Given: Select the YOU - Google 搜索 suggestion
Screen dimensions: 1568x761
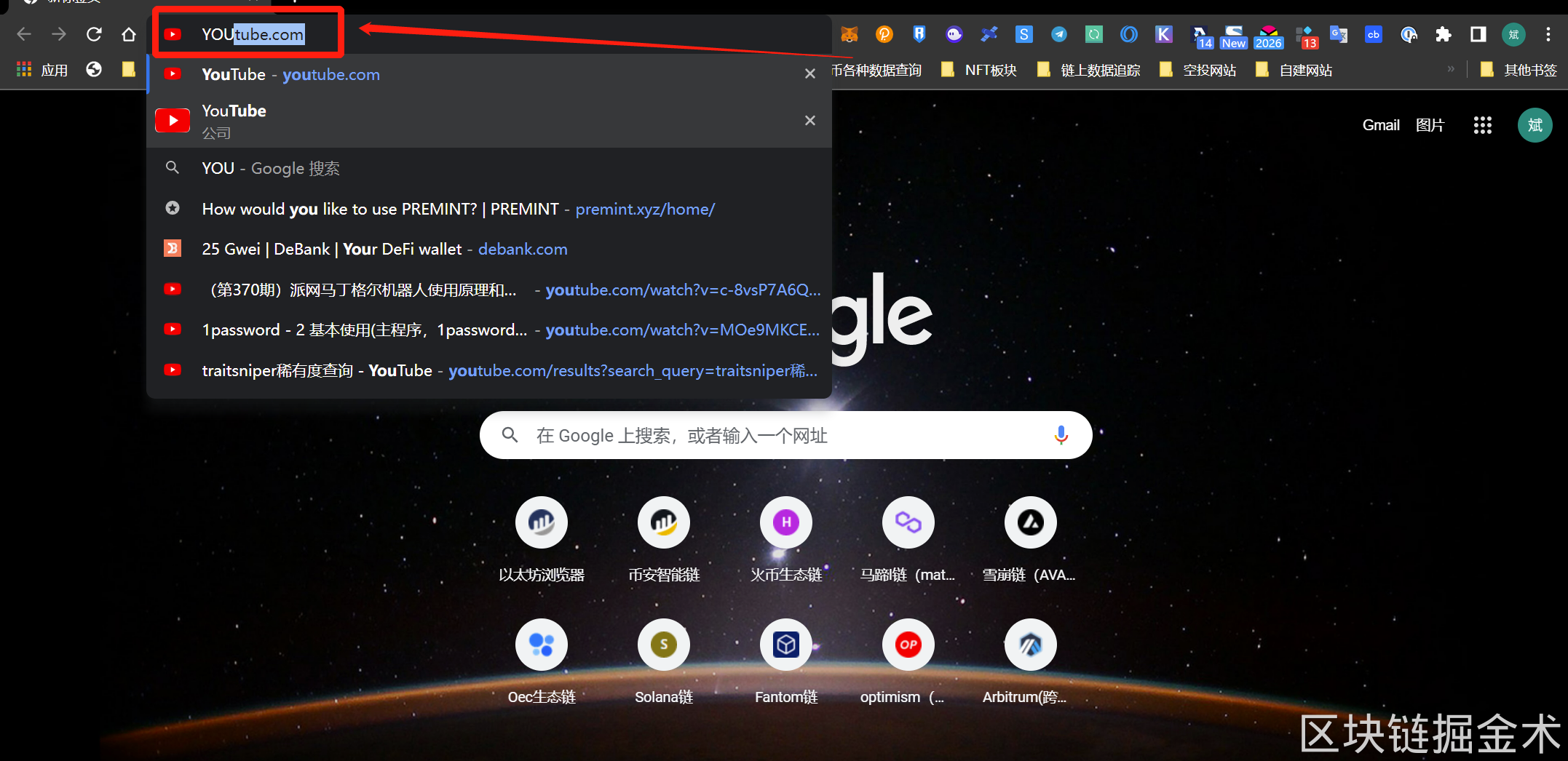Looking at the screenshot, I should (x=489, y=168).
